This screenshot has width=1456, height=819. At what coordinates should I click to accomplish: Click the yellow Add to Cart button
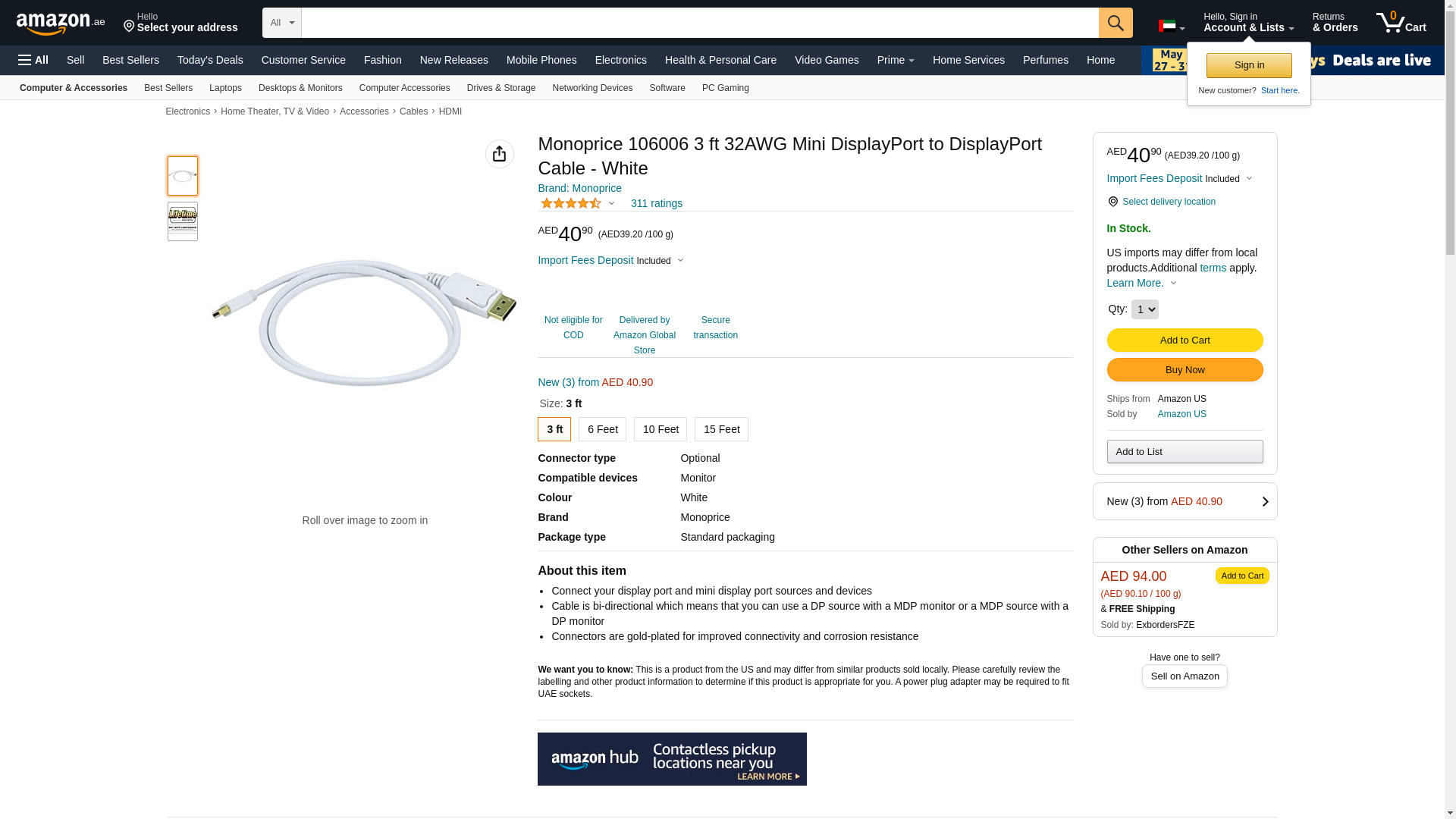point(1185,340)
